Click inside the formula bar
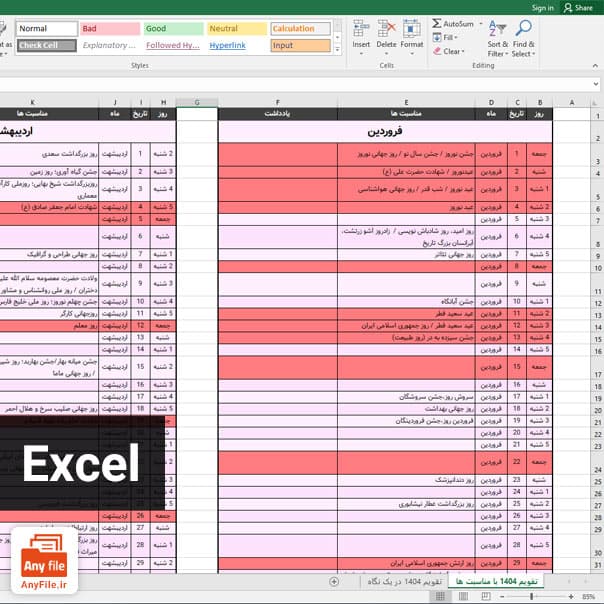The image size is (604, 604). coord(295,84)
